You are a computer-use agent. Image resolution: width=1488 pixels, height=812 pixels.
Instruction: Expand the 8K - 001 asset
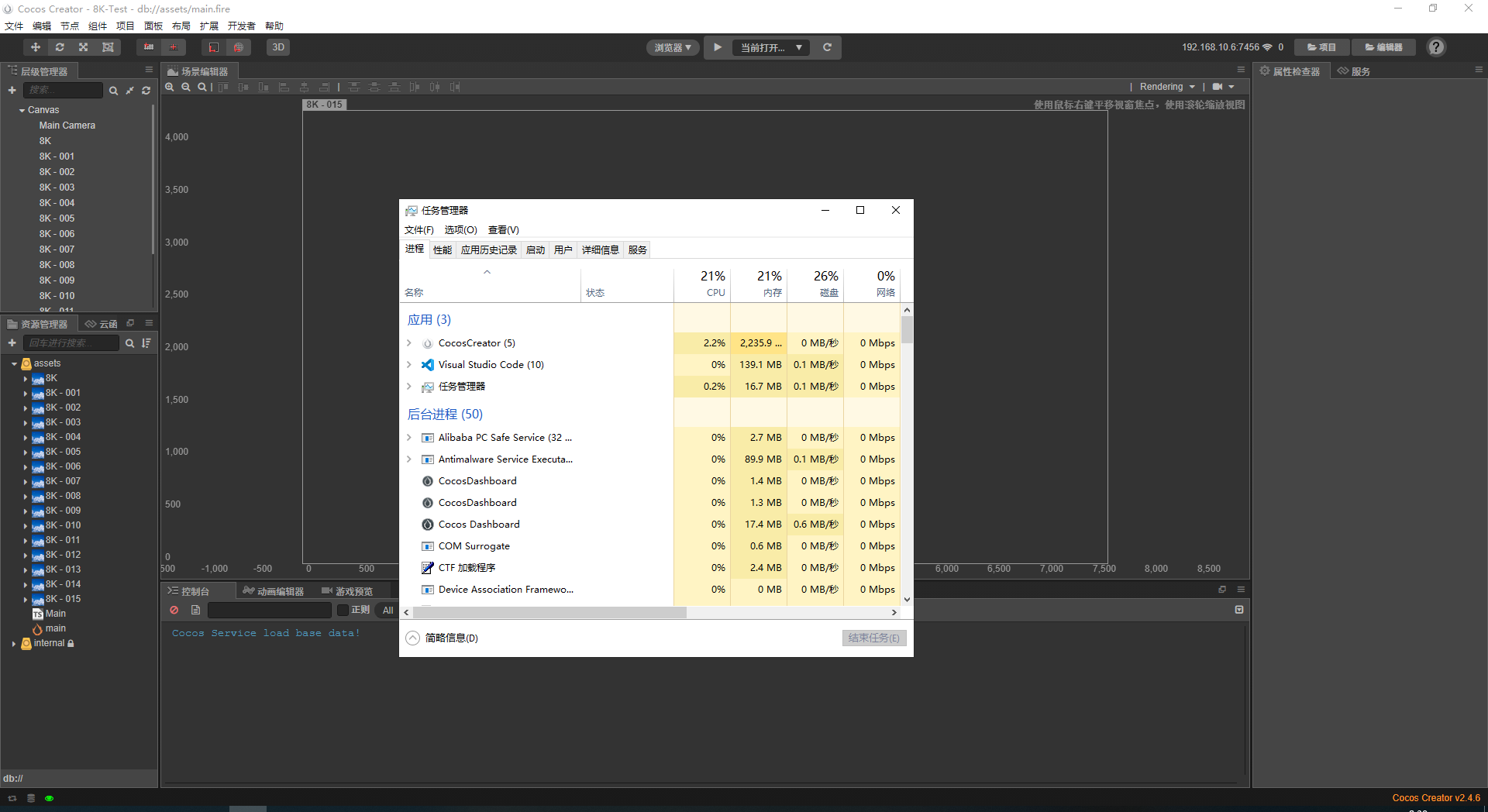[26, 394]
